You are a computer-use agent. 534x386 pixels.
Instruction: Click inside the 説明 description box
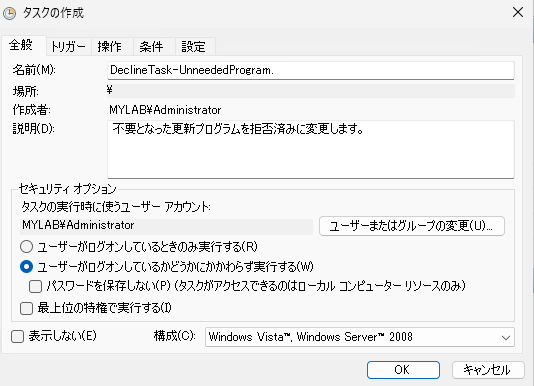tap(311, 149)
